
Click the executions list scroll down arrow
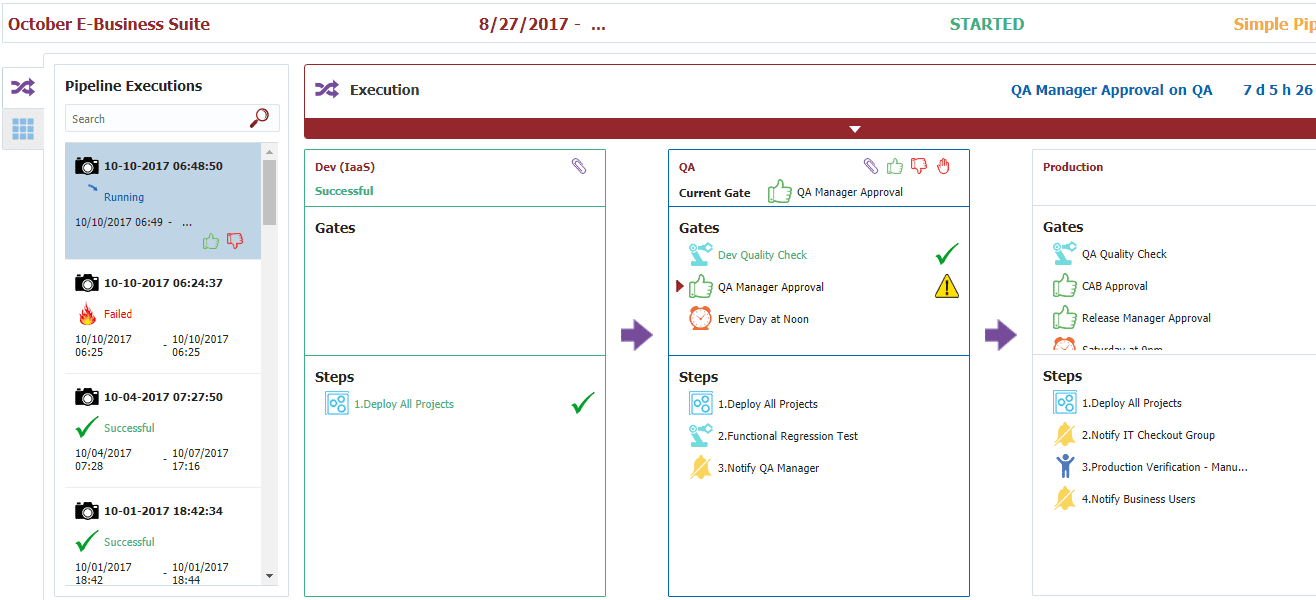point(269,576)
